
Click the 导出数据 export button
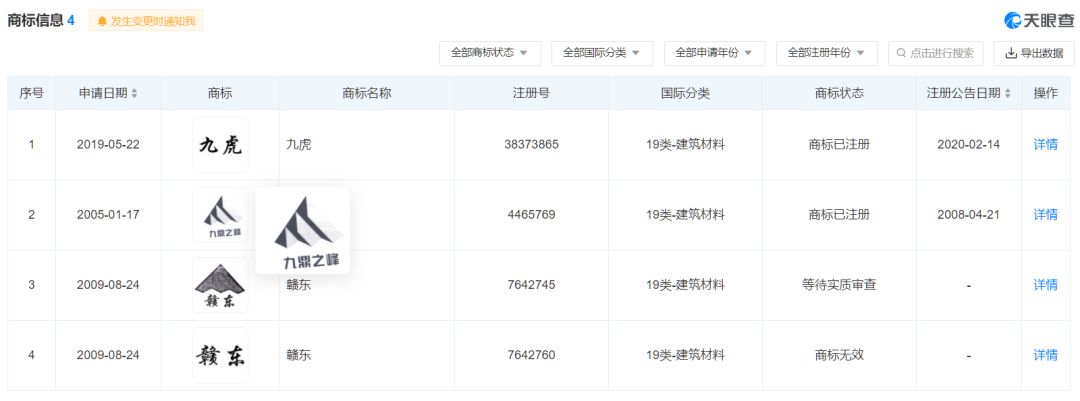tap(1035, 53)
